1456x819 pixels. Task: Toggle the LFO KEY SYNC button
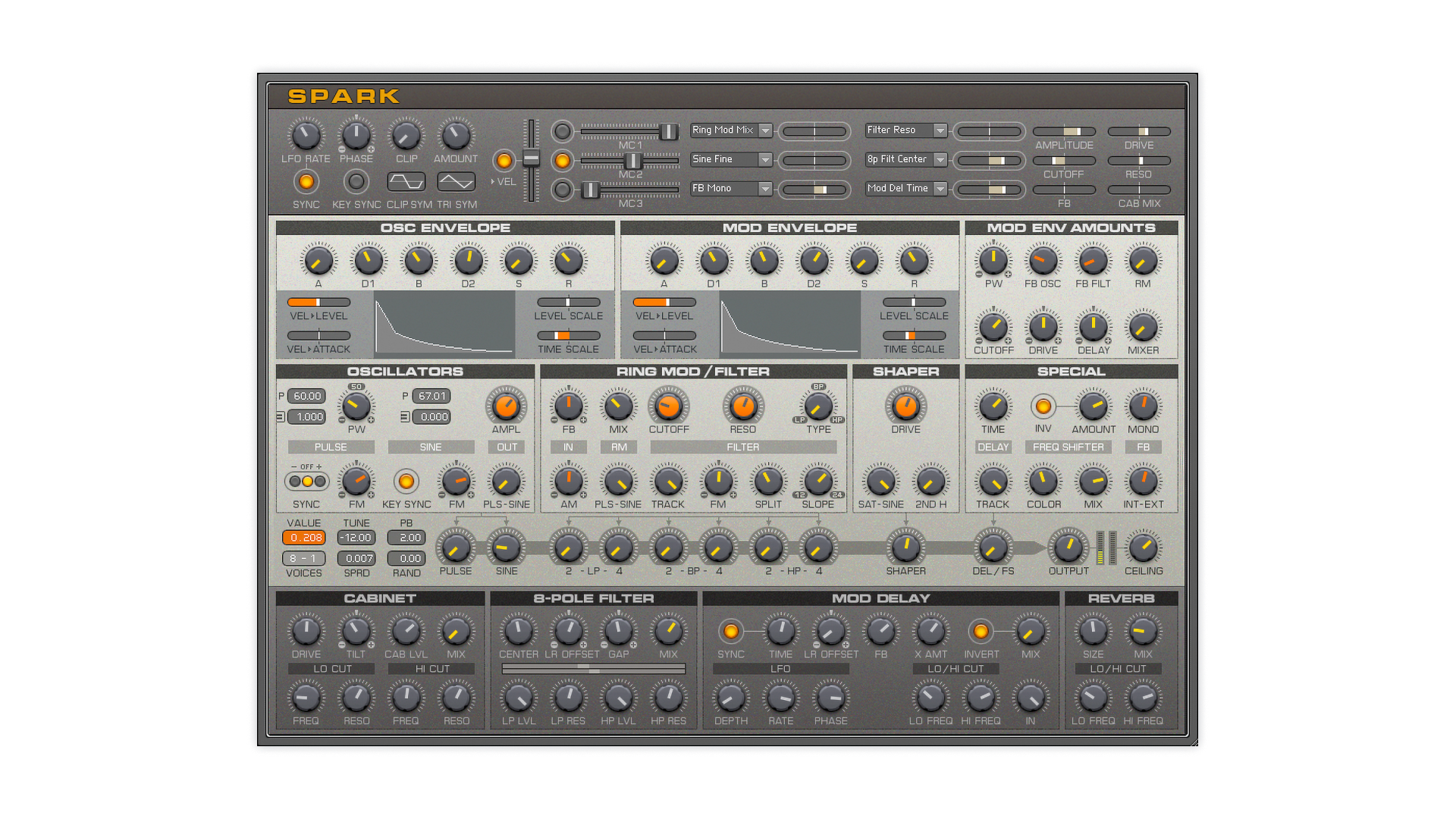pos(356,182)
